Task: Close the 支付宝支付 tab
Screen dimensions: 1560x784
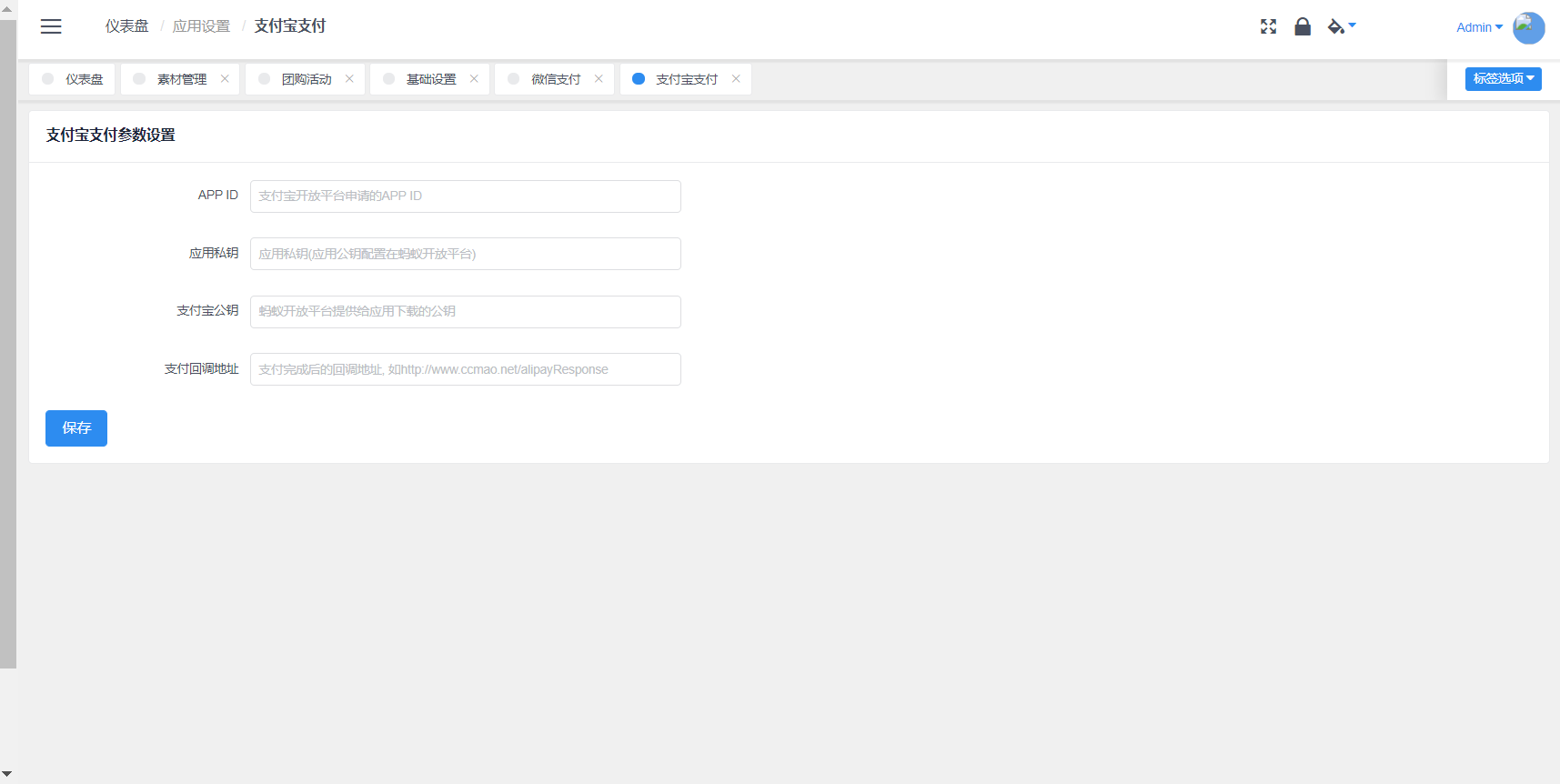Action: point(736,79)
